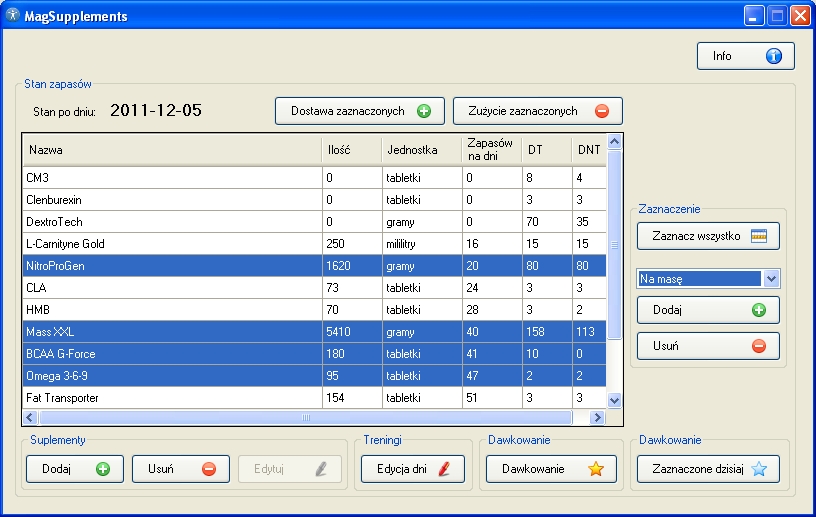This screenshot has width=816, height=517.
Task: Sort by the Nazwa column header
Action: [172, 150]
